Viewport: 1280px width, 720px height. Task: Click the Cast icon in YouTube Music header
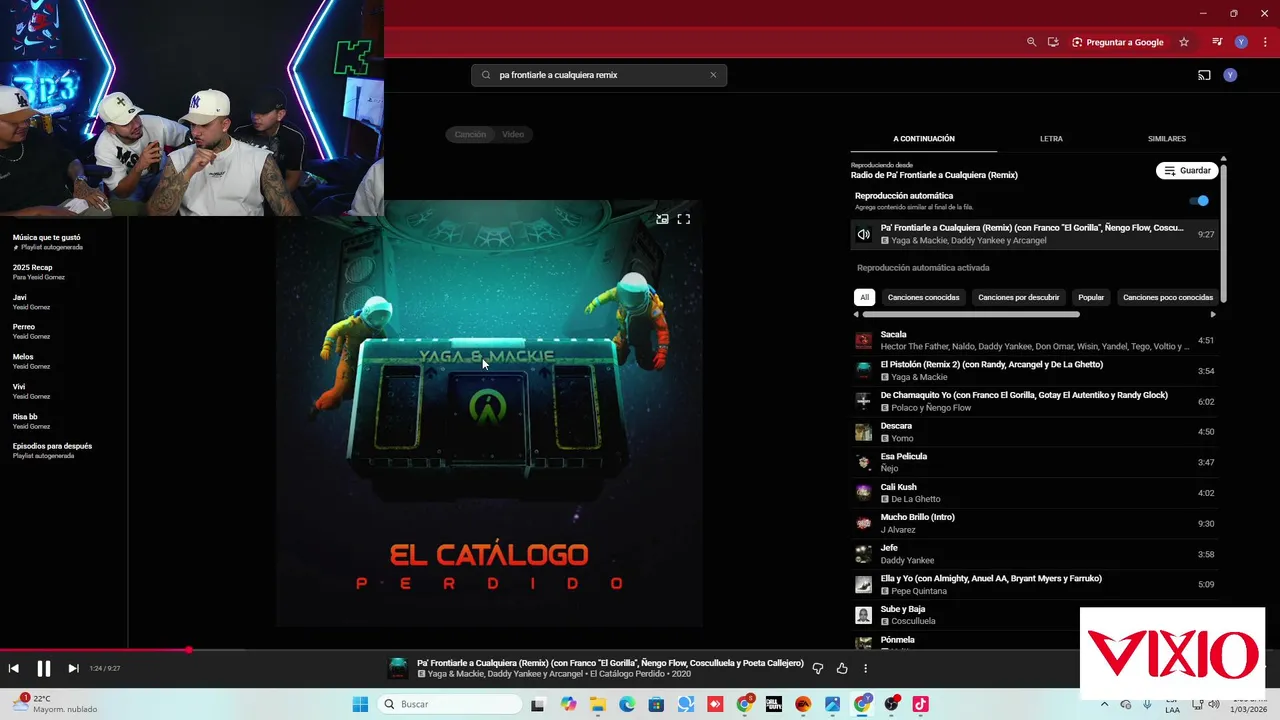click(1204, 75)
